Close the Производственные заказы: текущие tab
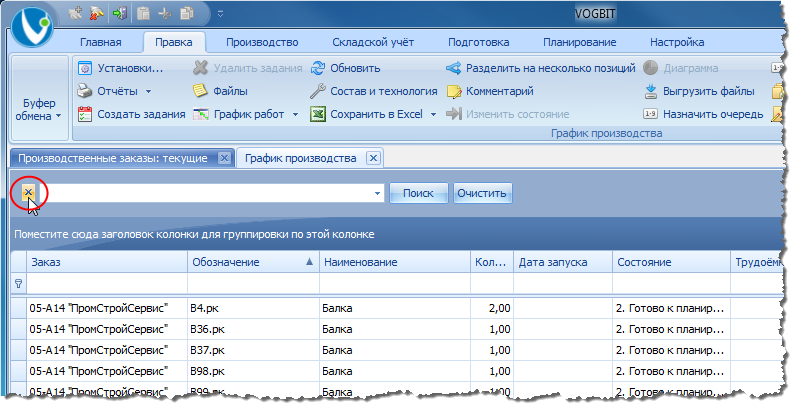 [x=224, y=158]
